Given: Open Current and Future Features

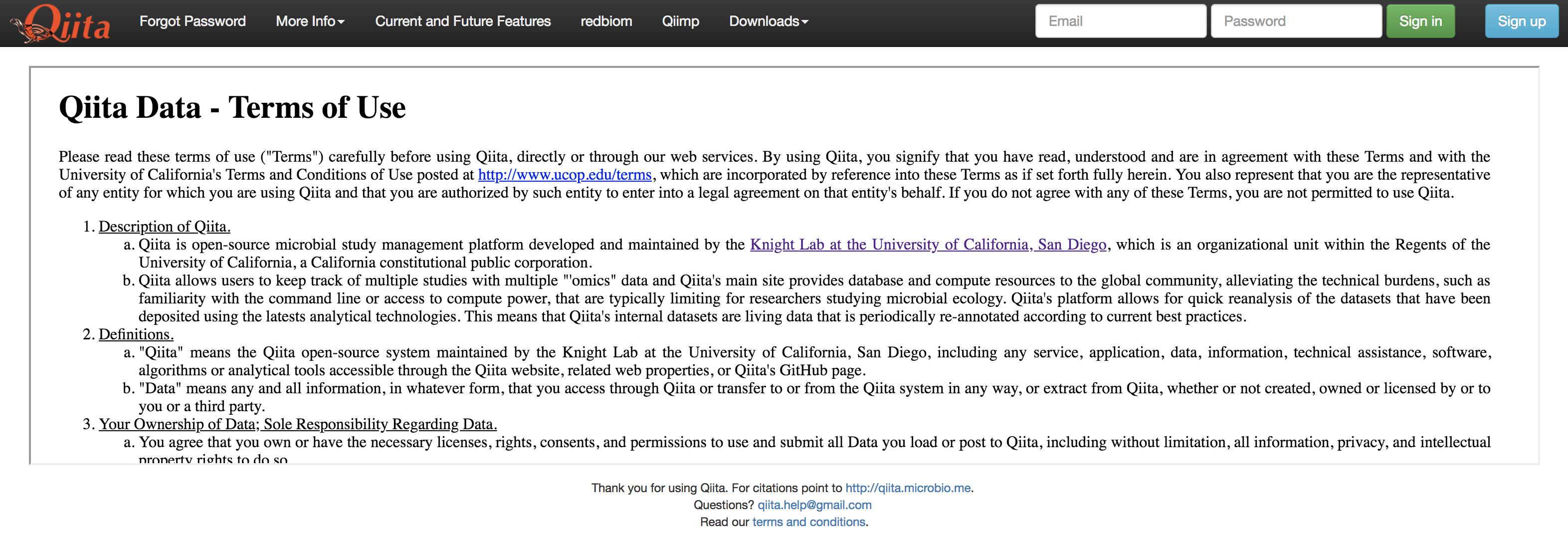Looking at the screenshot, I should pos(462,21).
